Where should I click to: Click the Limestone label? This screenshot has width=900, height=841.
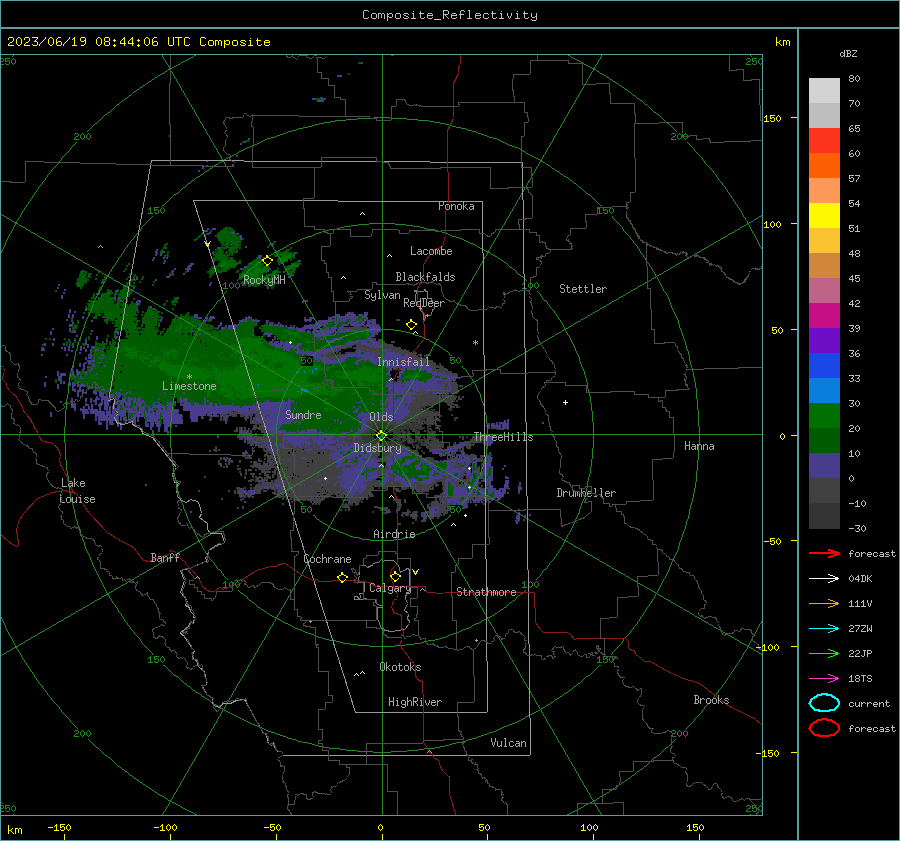point(189,386)
